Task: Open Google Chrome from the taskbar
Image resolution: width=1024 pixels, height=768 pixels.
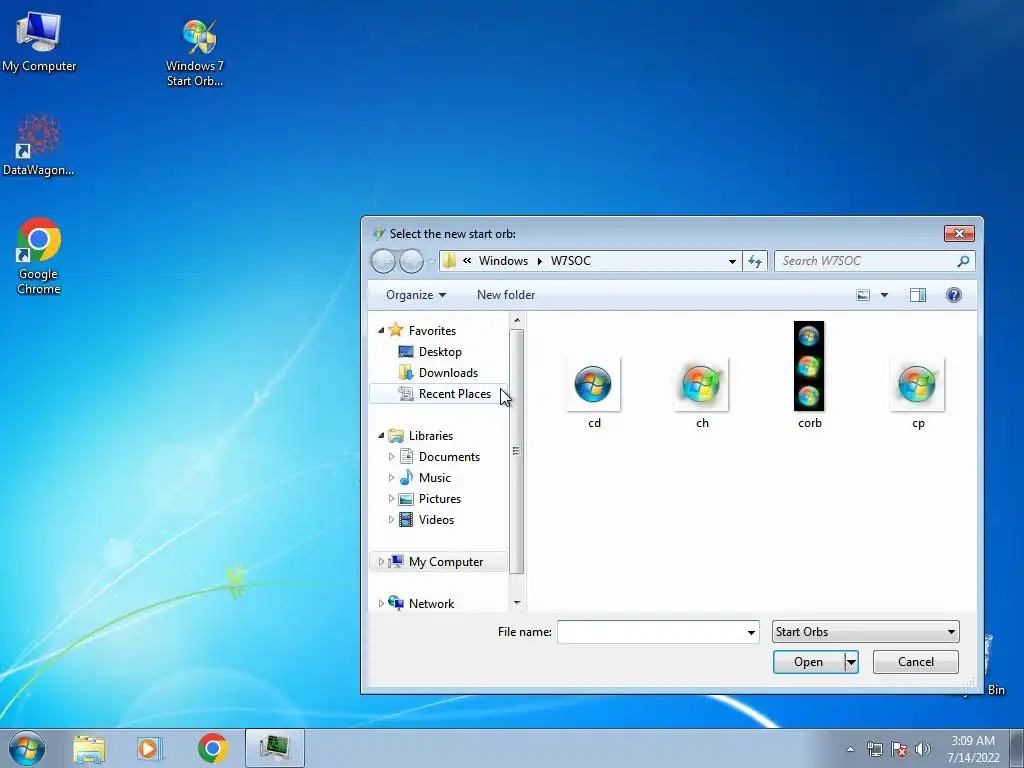Action: (x=212, y=748)
